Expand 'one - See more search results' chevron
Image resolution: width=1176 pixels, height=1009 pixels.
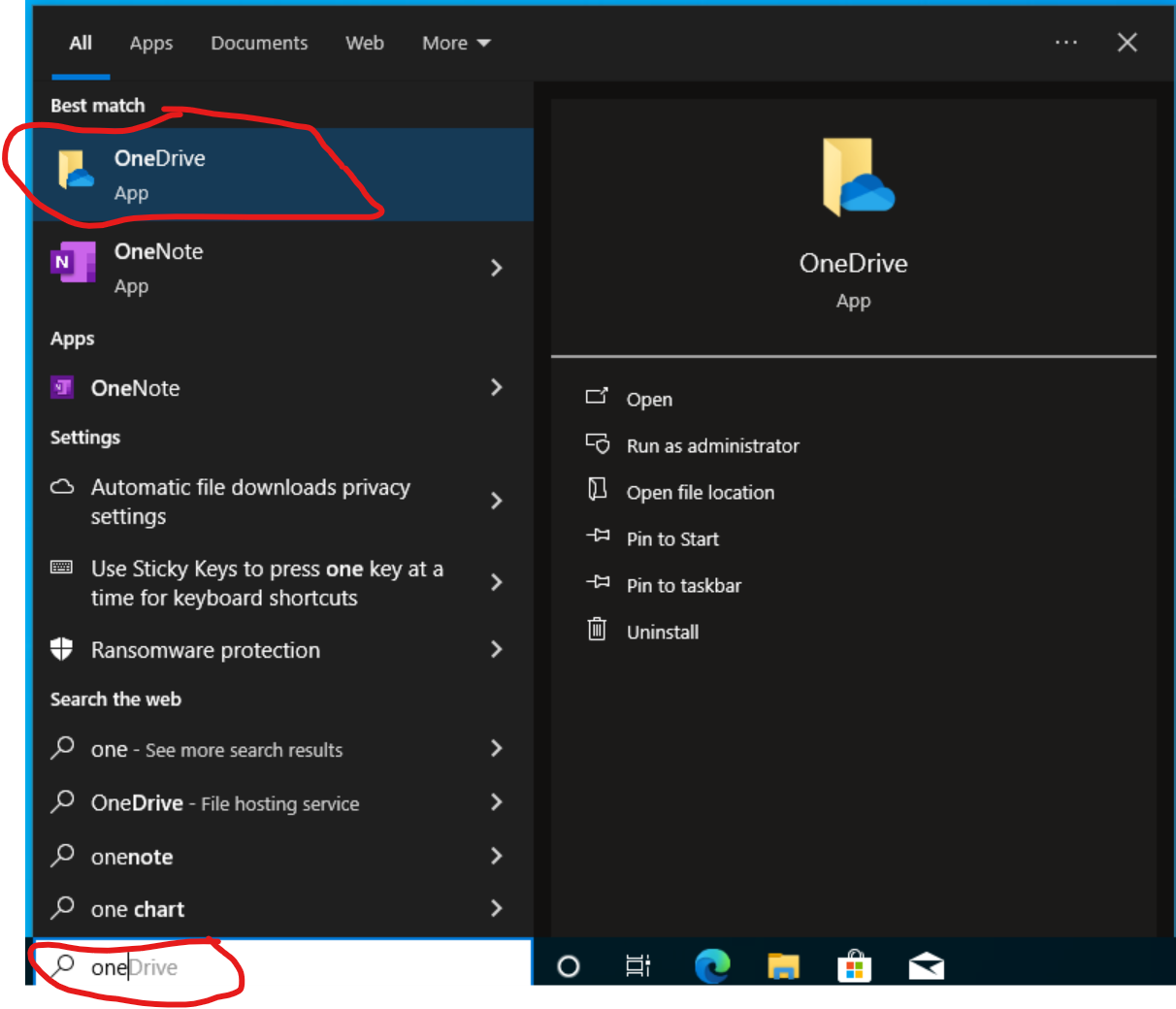click(x=497, y=748)
